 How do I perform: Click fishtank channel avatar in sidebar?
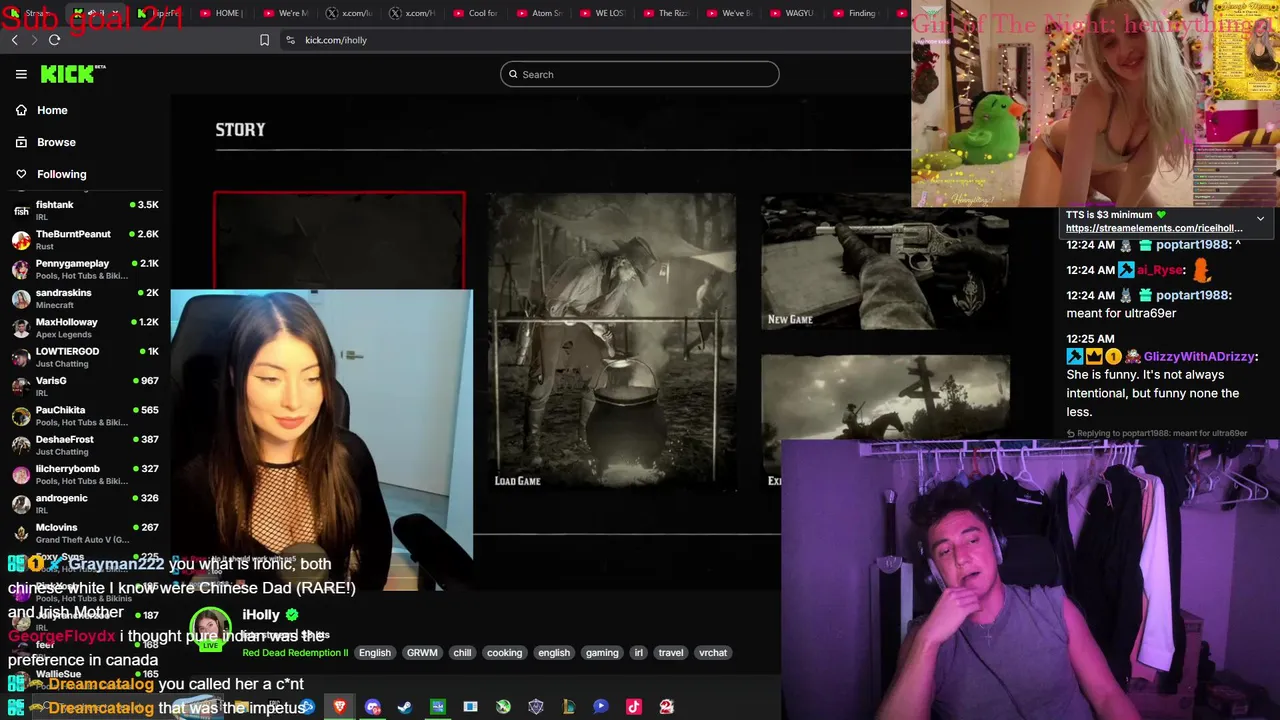(21, 211)
